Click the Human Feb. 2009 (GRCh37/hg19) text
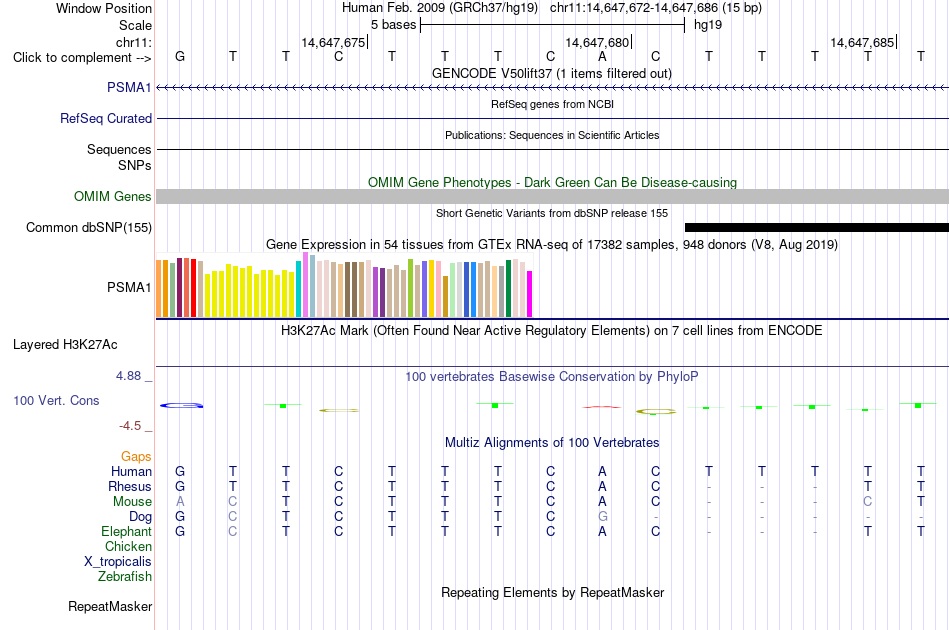This screenshot has width=950, height=630. point(439,8)
